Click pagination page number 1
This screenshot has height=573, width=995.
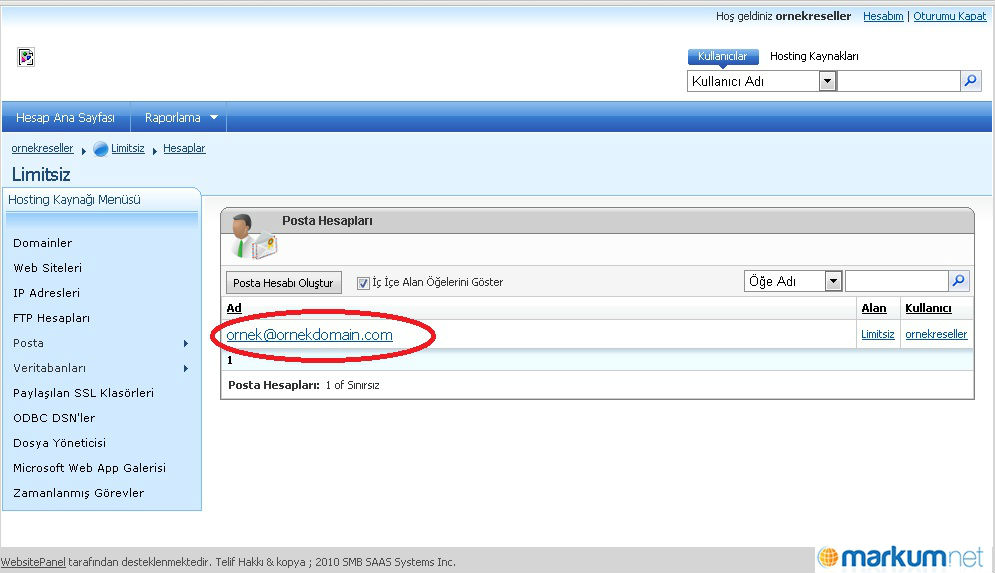230,360
